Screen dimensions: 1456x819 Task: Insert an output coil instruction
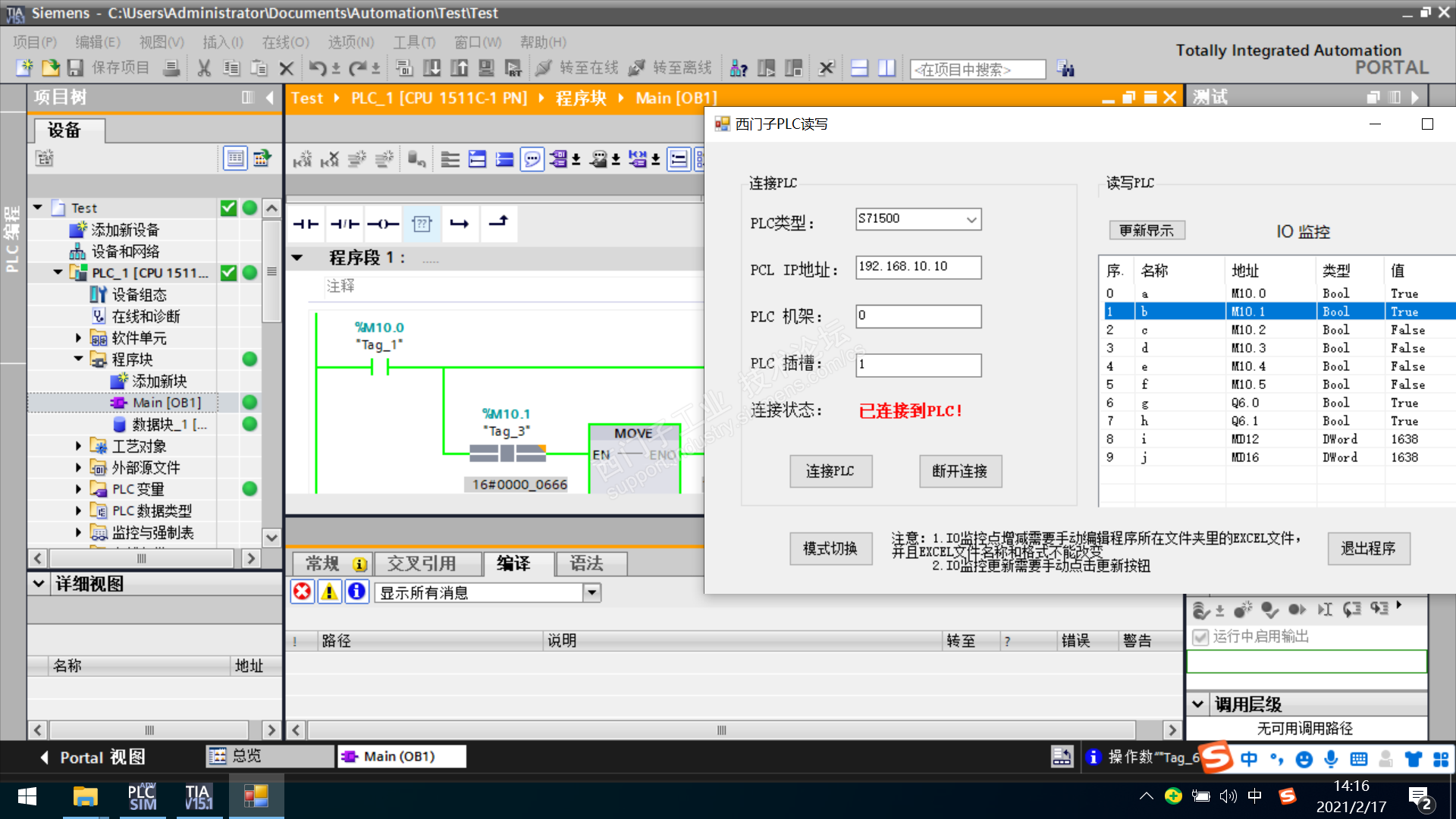point(383,224)
